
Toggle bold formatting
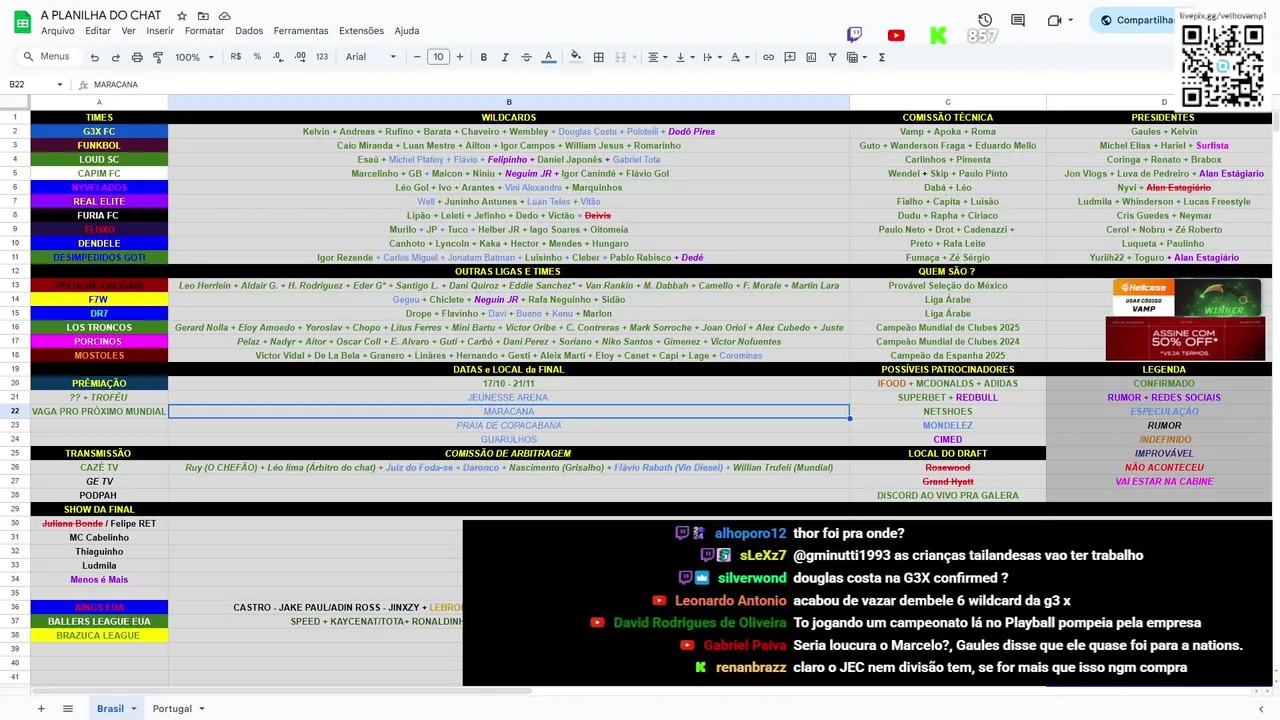[x=484, y=57]
